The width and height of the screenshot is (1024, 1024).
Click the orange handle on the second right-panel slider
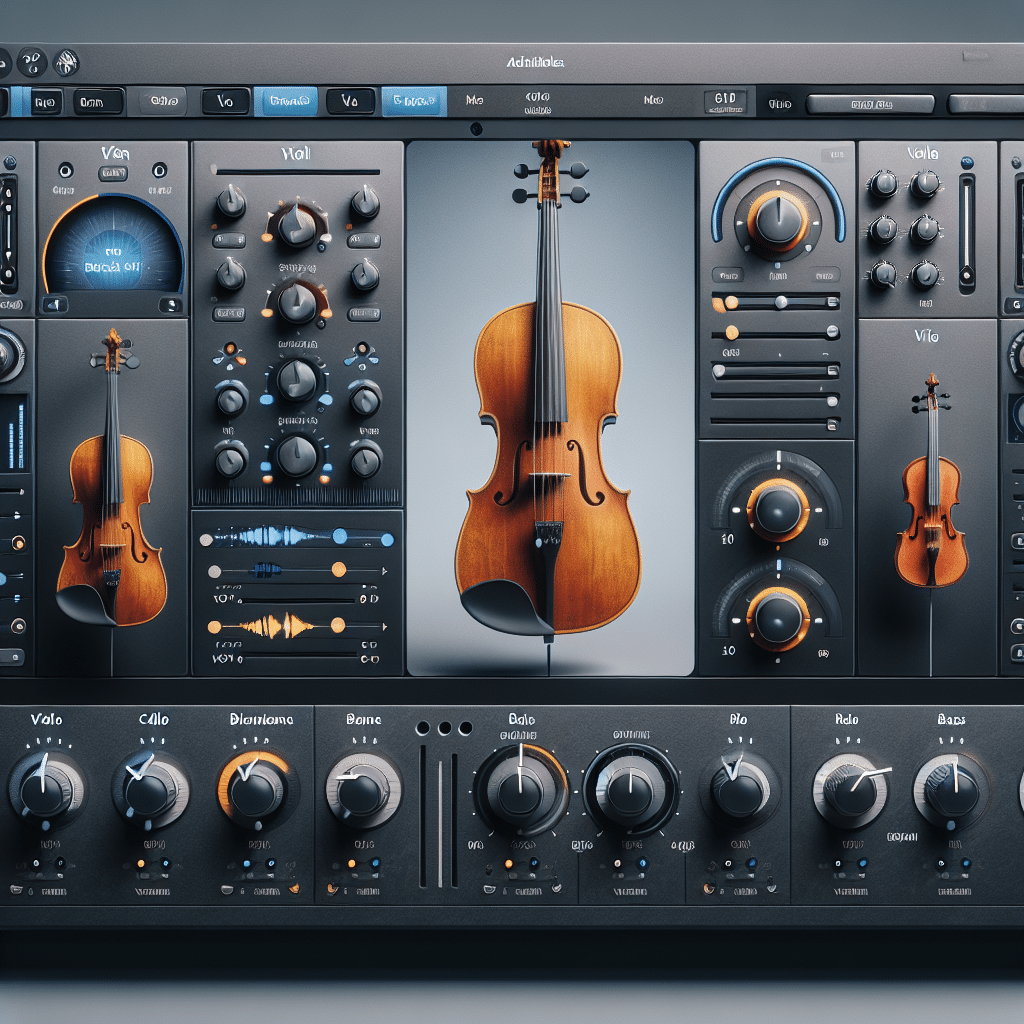pyautogui.click(x=732, y=333)
